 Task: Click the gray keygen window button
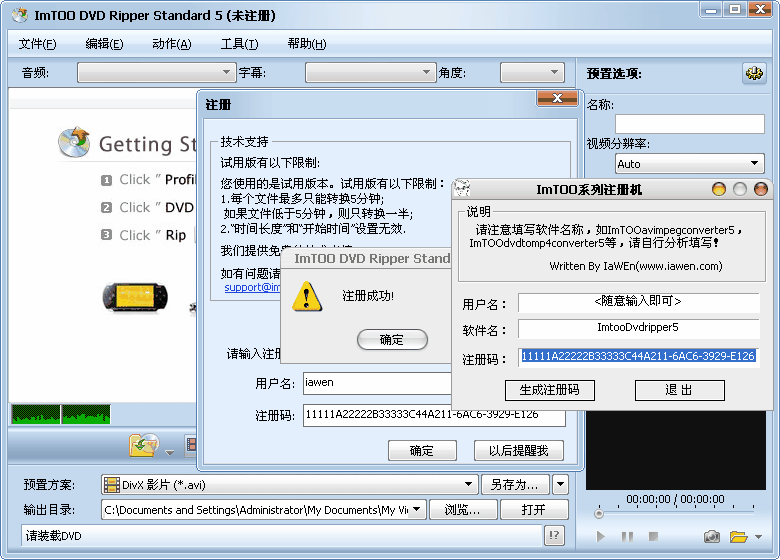tap(740, 189)
